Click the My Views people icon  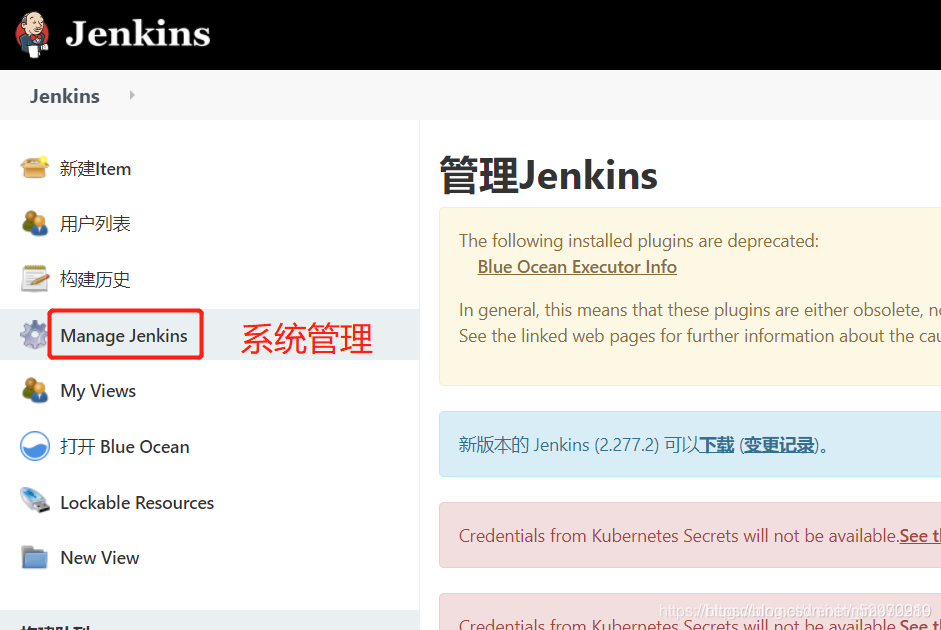click(34, 390)
